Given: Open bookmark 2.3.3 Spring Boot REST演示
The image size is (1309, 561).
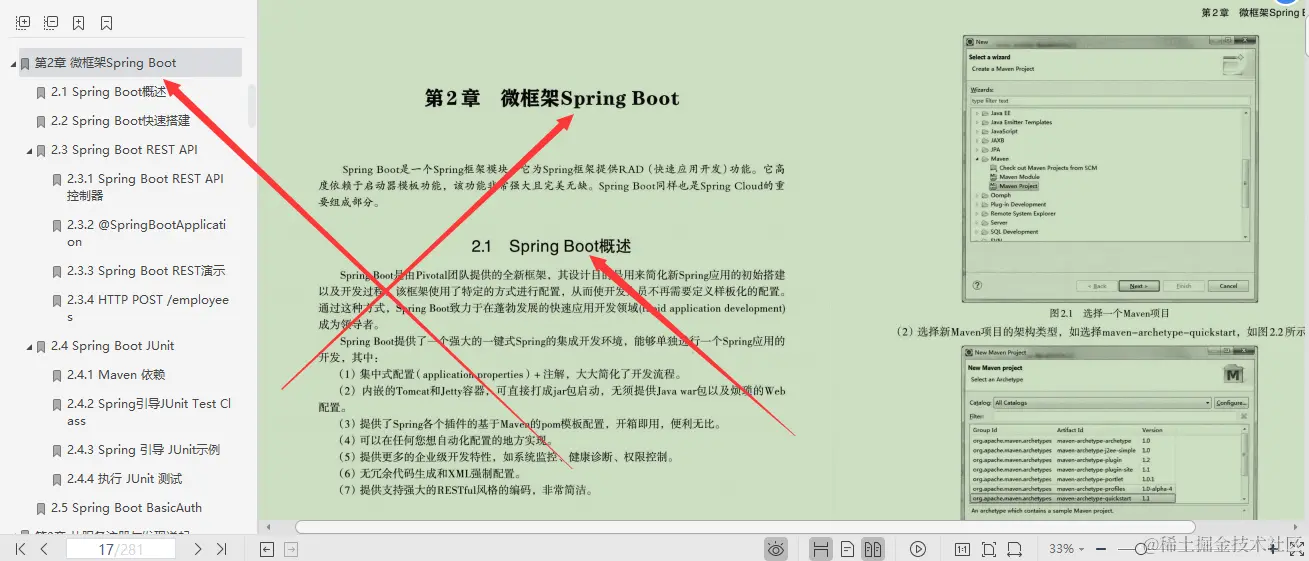Looking at the screenshot, I should click(x=146, y=271).
